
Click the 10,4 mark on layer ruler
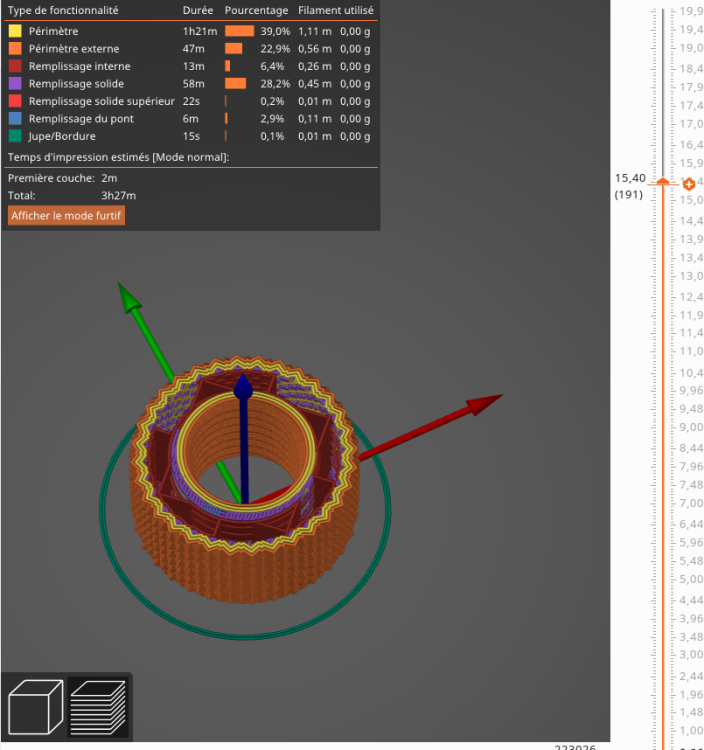[691, 373]
